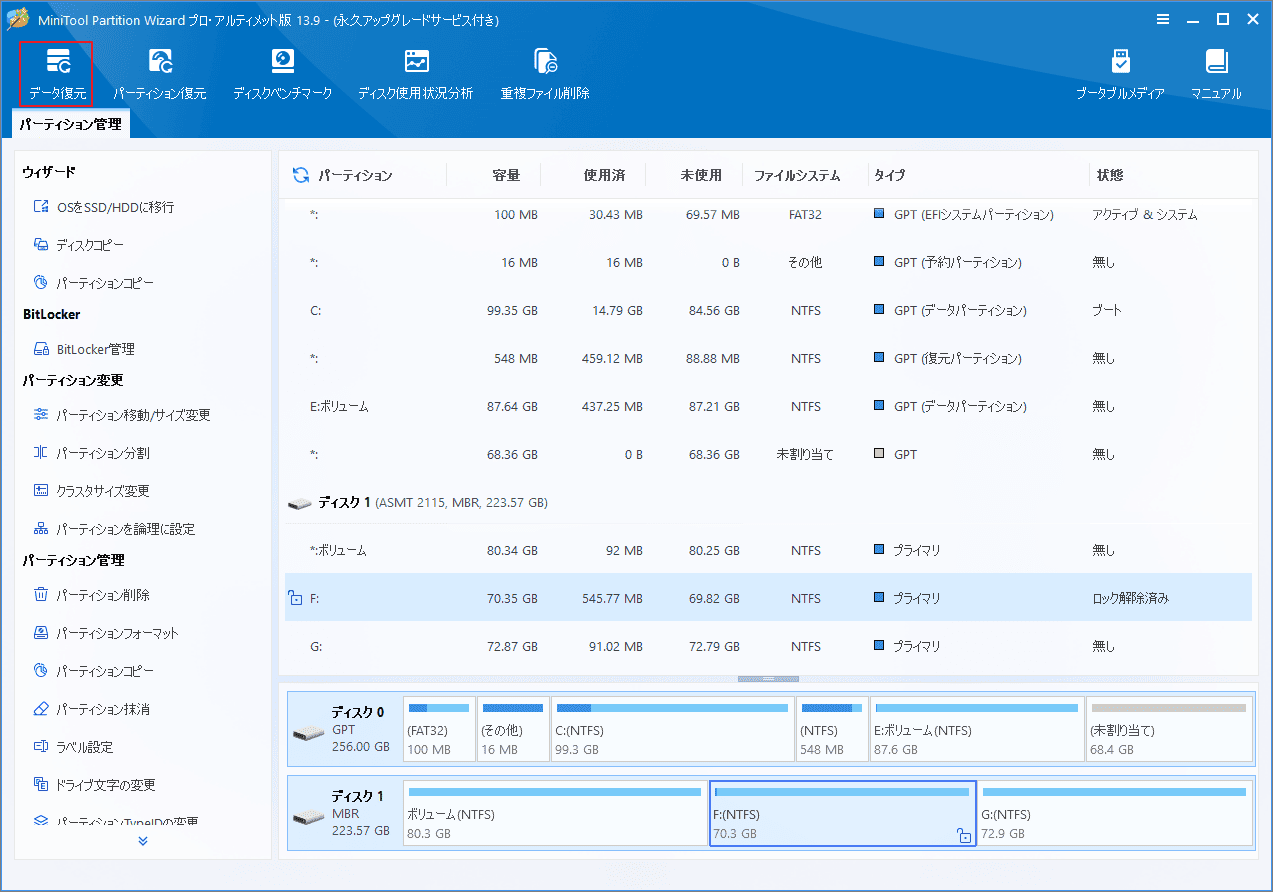
Task: Select the G: partition row
Action: (768, 647)
